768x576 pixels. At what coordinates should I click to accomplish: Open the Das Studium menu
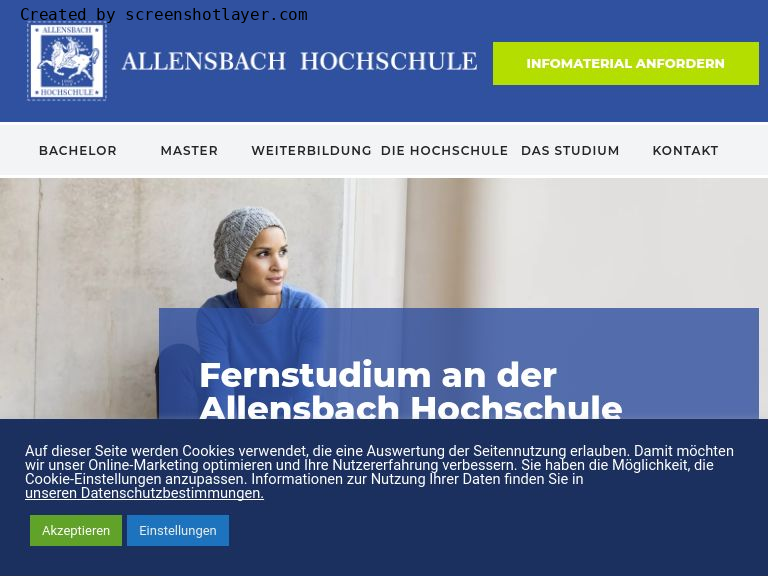[x=570, y=150]
